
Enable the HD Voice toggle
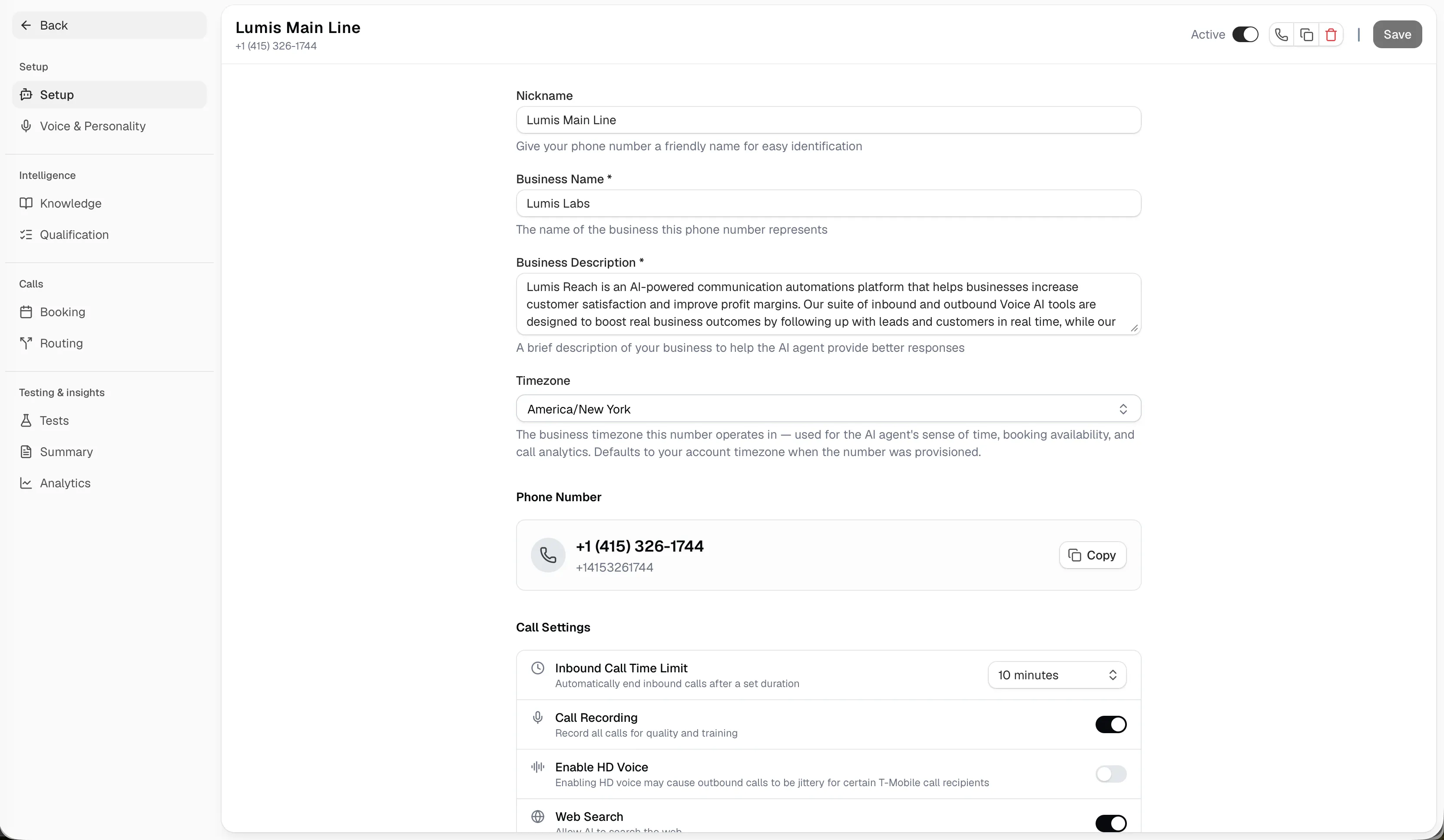pos(1110,774)
